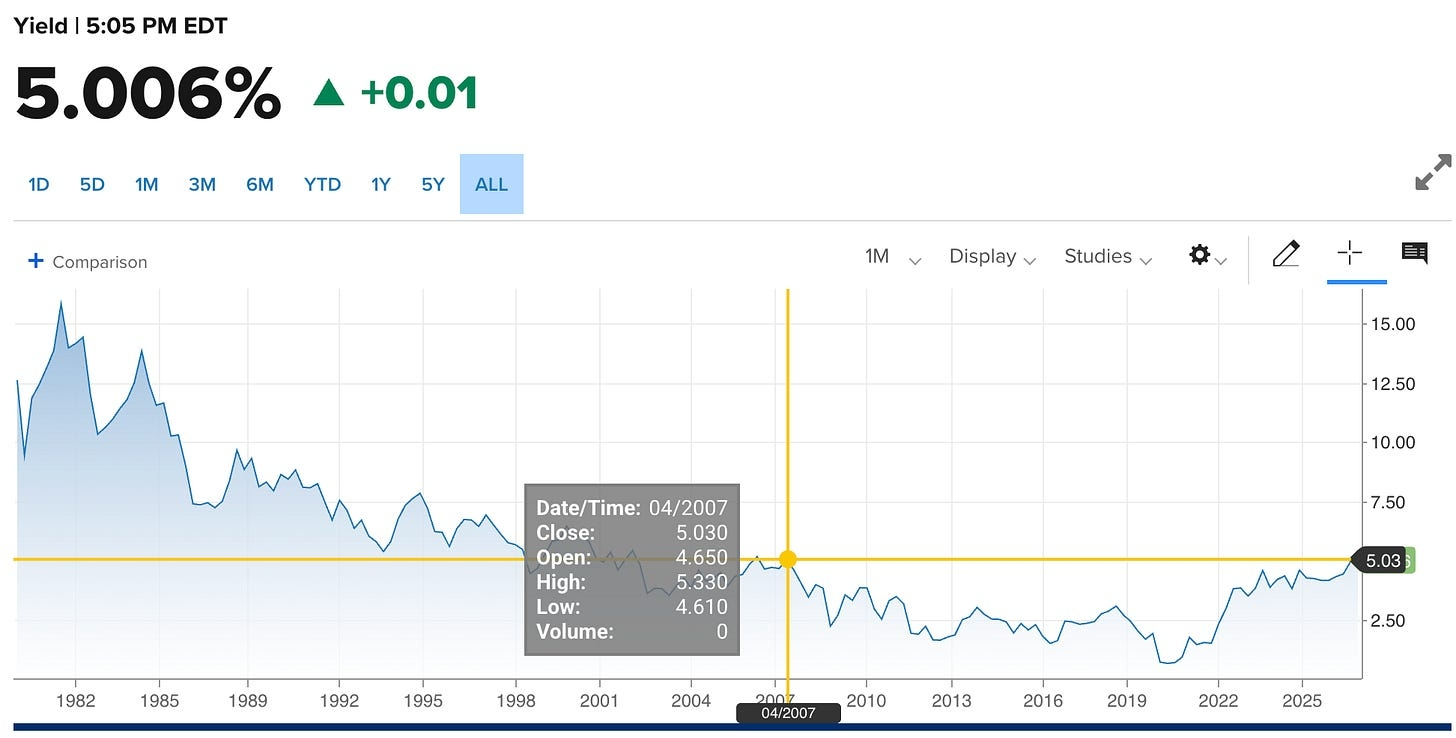Select the pencil draw tool icon
This screenshot has width=1456, height=738.
1286,254
